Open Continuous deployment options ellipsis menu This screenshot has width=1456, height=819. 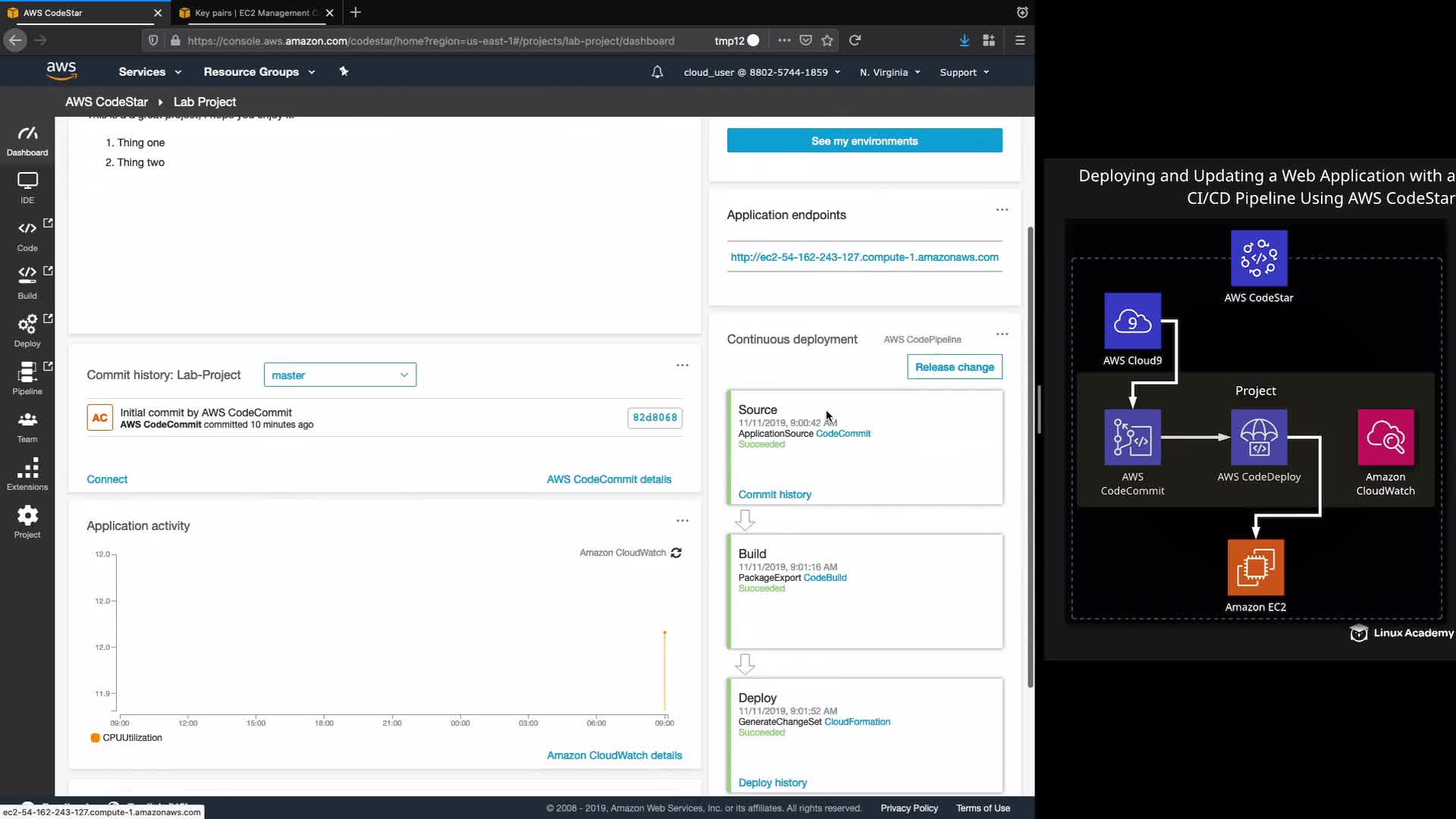pyautogui.click(x=1002, y=334)
